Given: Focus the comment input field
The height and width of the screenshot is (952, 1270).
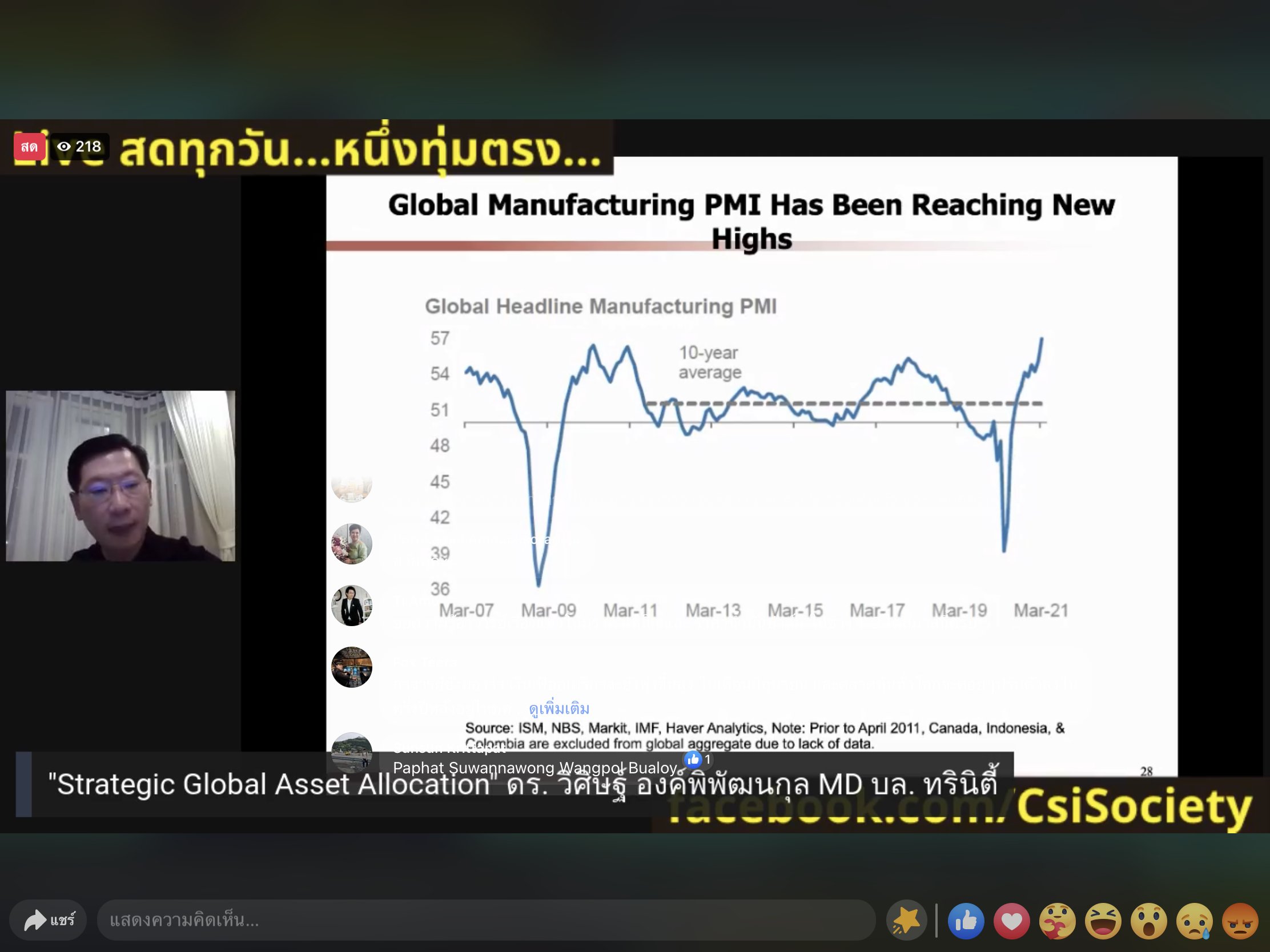Looking at the screenshot, I should pos(486,920).
